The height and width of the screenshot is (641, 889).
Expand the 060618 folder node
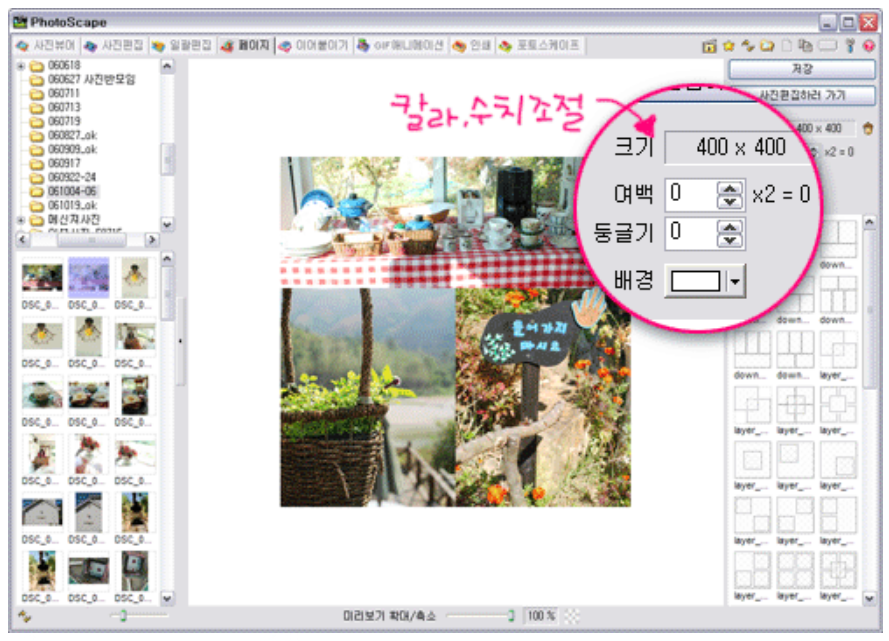(x=21, y=66)
